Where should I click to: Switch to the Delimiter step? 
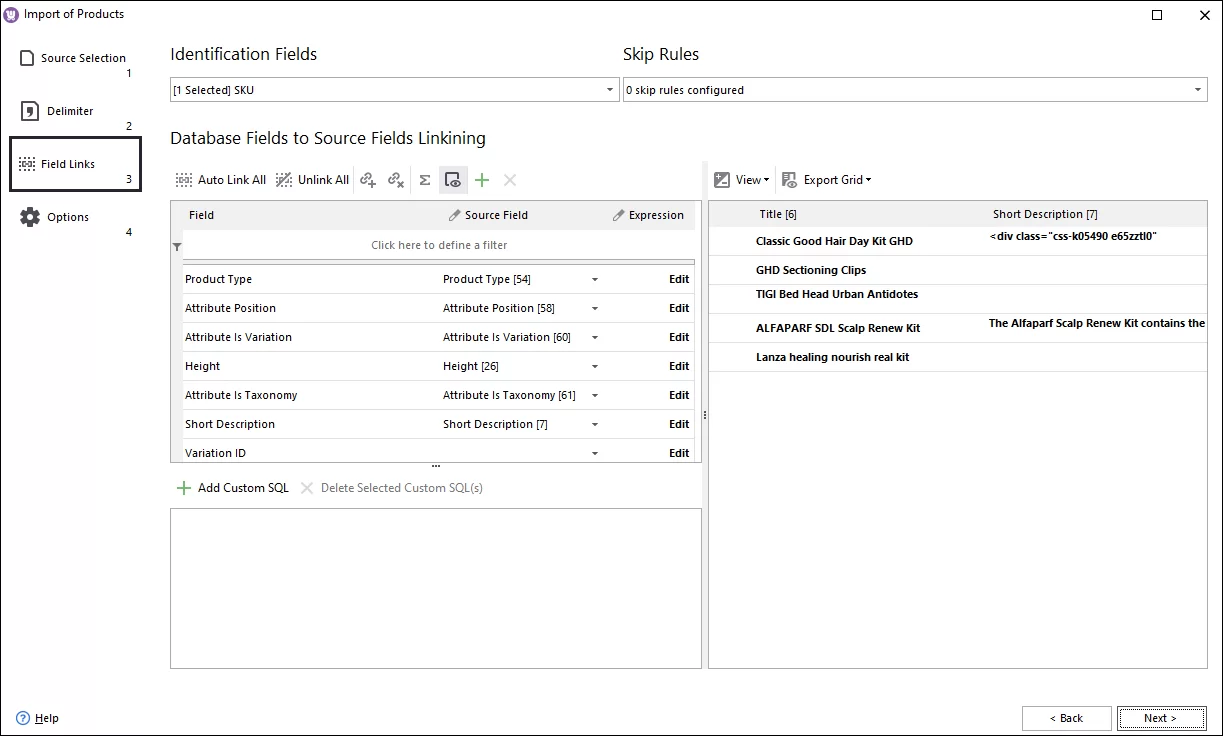click(x=29, y=110)
